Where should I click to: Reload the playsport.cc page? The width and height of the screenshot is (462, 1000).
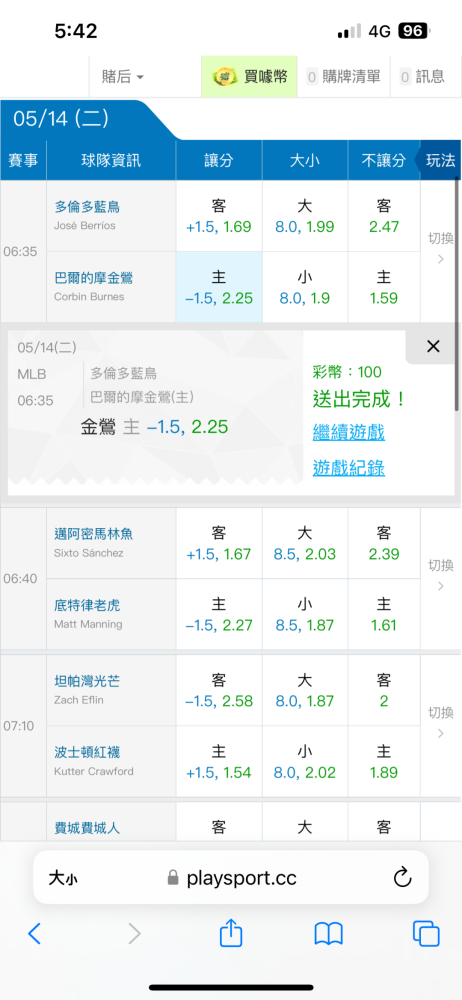coord(402,878)
